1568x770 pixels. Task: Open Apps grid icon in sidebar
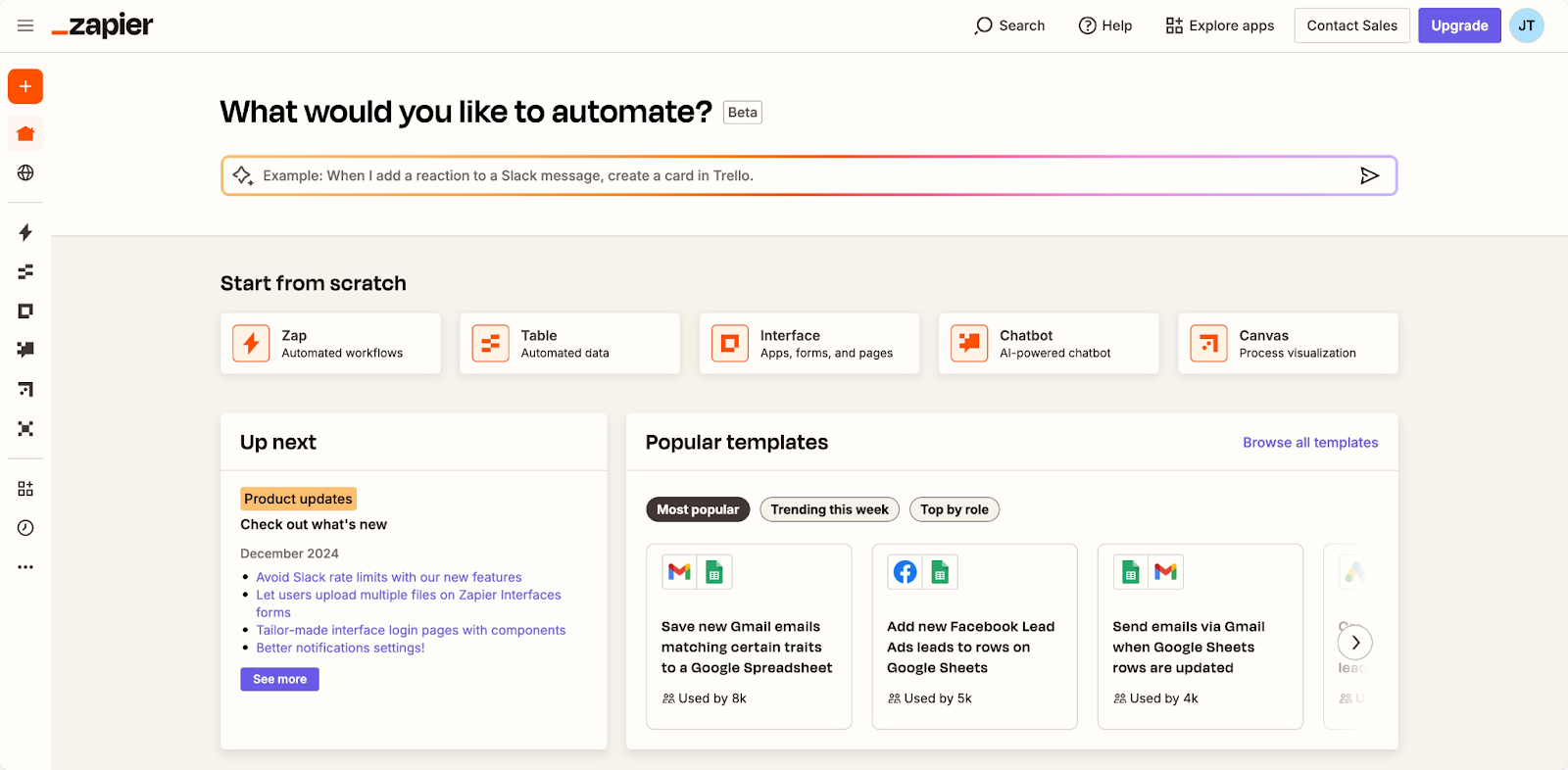pos(25,488)
